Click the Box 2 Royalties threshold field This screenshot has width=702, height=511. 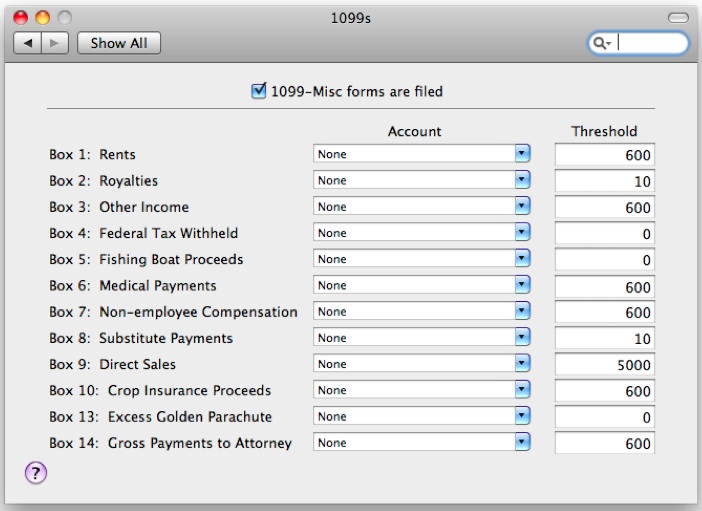pyautogui.click(x=604, y=181)
